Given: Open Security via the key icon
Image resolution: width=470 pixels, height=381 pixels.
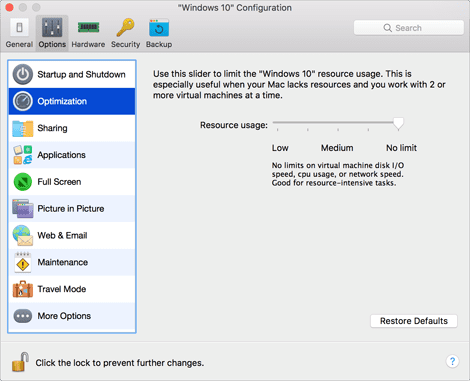Looking at the screenshot, I should coord(125,27).
